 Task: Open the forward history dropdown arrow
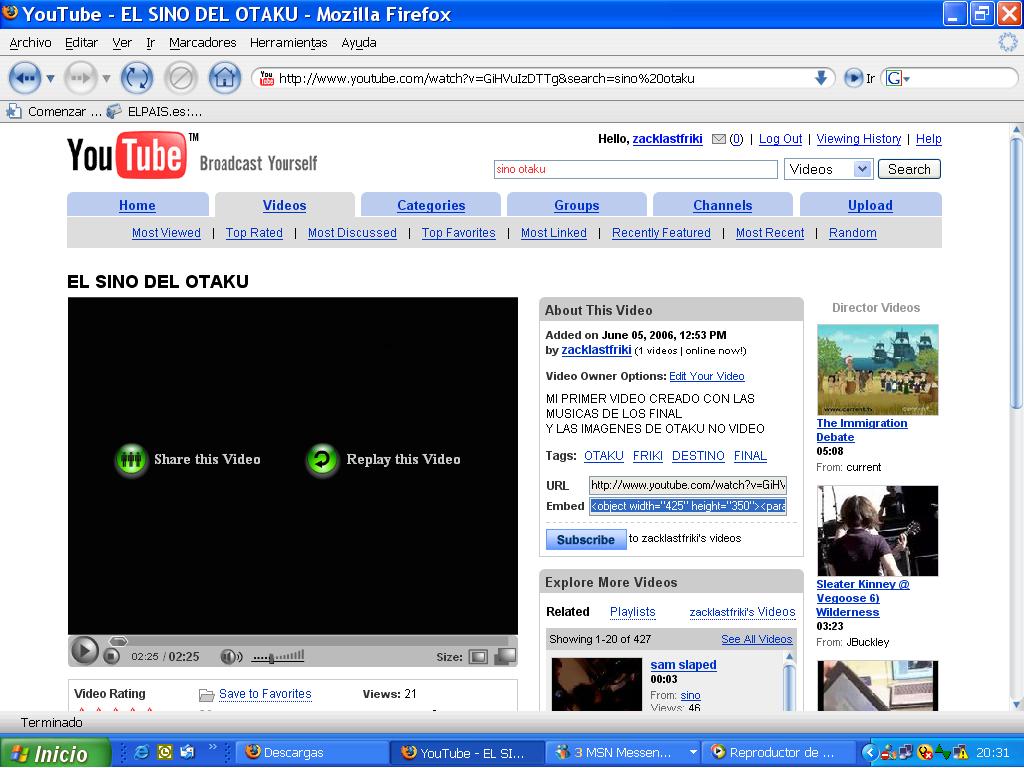106,79
